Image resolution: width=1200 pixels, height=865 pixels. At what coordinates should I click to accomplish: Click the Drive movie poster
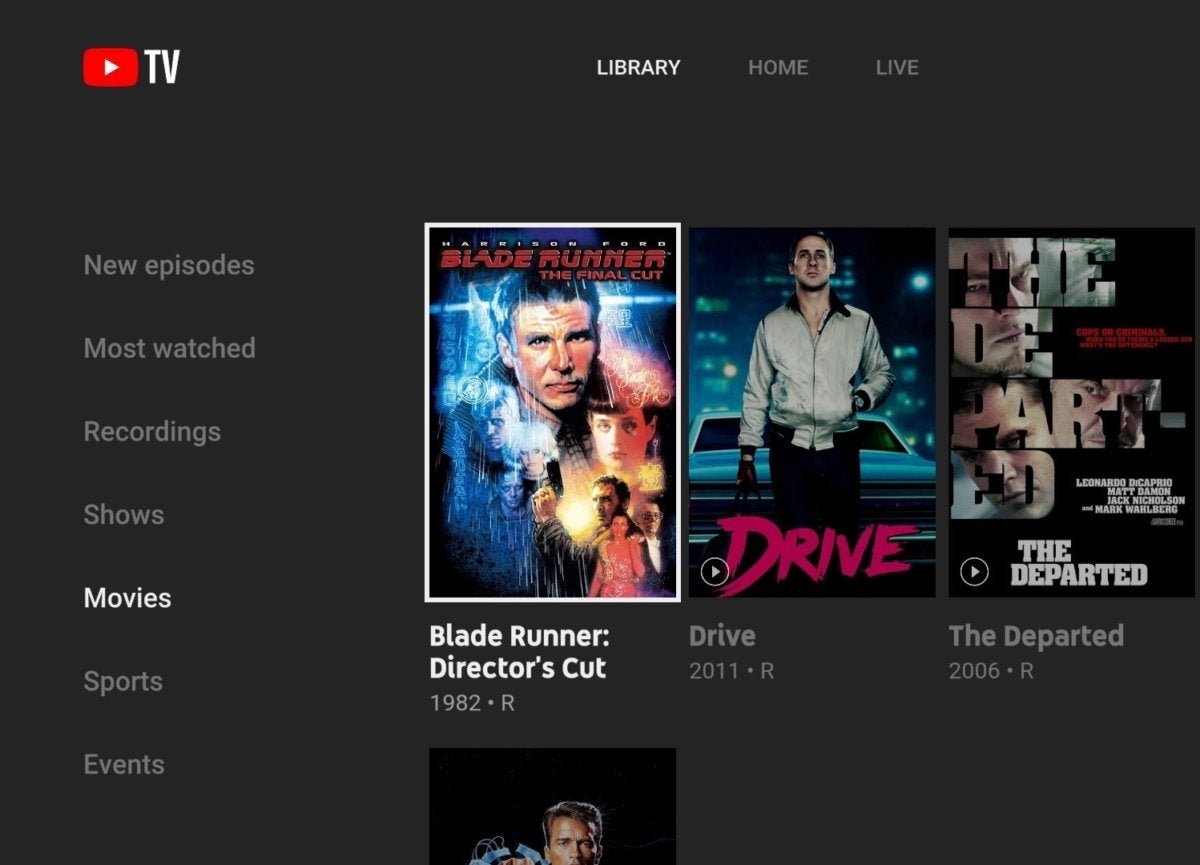811,411
